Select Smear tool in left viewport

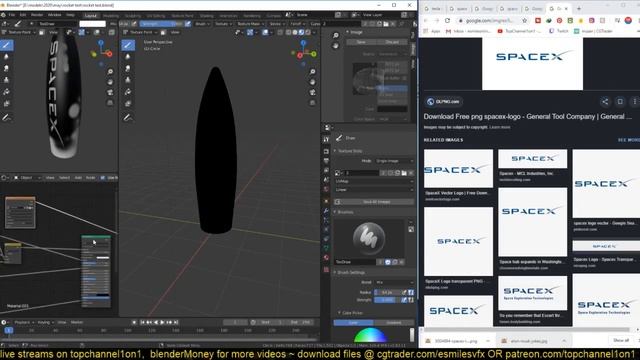tap(6, 69)
